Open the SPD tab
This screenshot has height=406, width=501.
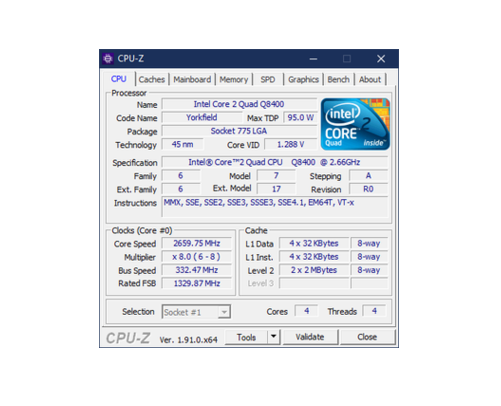268,80
